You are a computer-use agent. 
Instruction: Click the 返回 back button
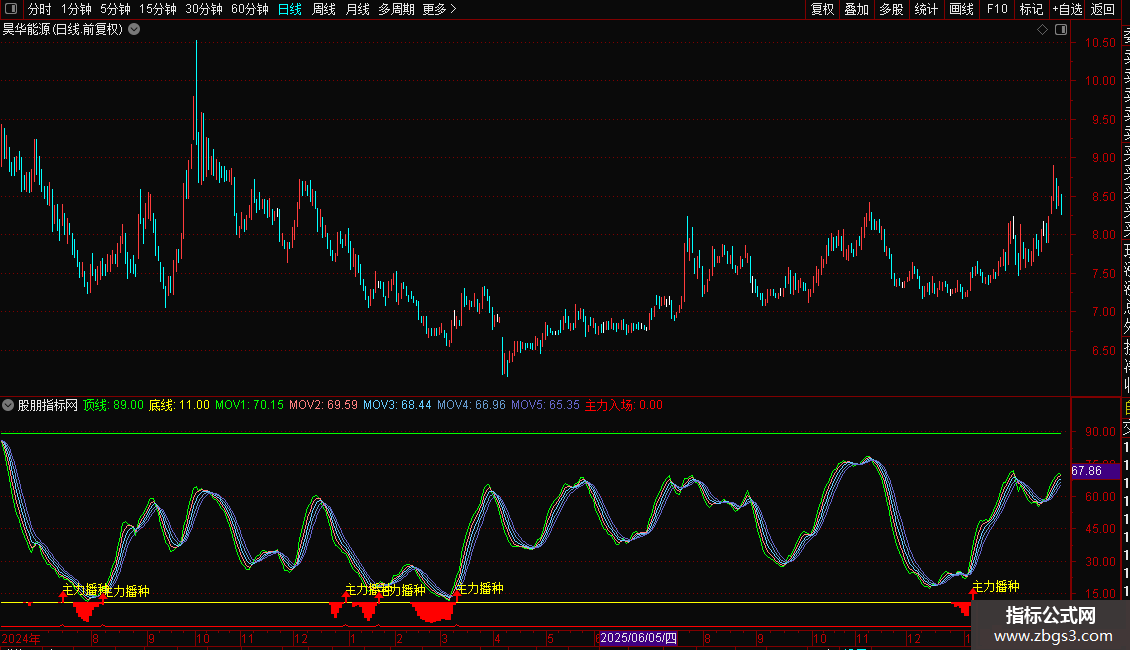click(1103, 9)
